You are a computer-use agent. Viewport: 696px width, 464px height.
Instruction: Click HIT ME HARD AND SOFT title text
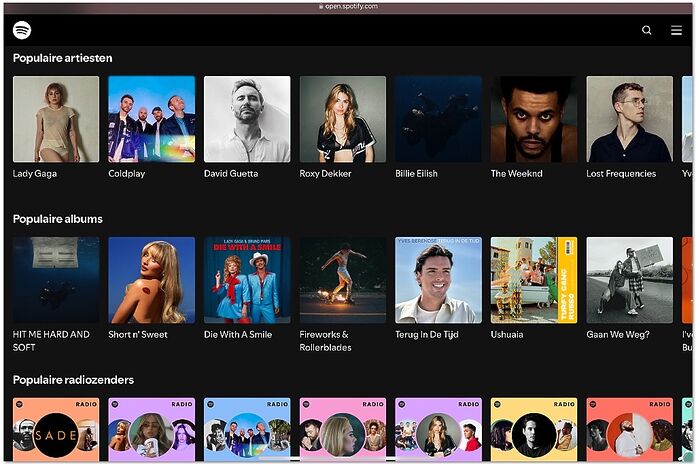(51, 341)
